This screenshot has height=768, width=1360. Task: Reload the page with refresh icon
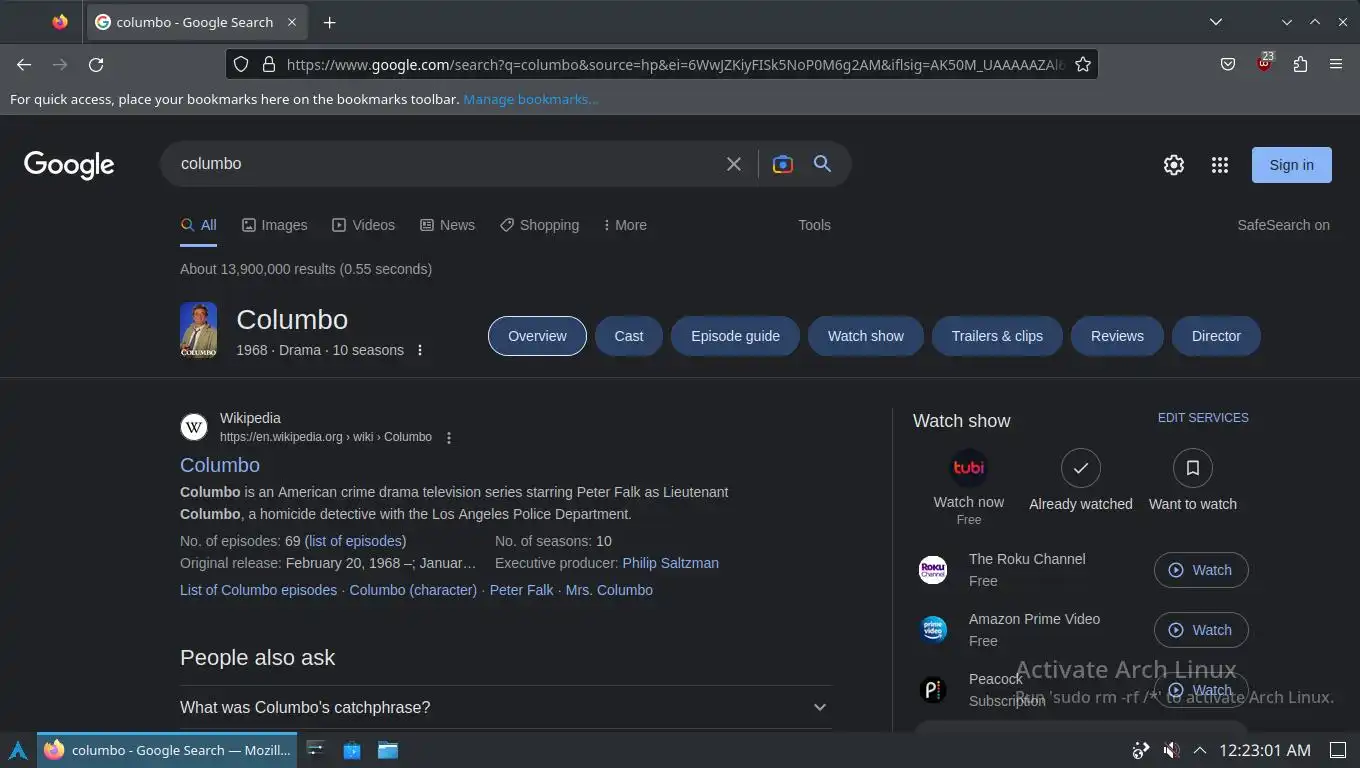(x=96, y=64)
